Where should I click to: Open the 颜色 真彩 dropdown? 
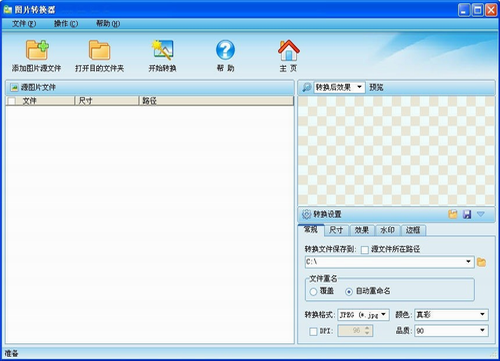(x=451, y=315)
